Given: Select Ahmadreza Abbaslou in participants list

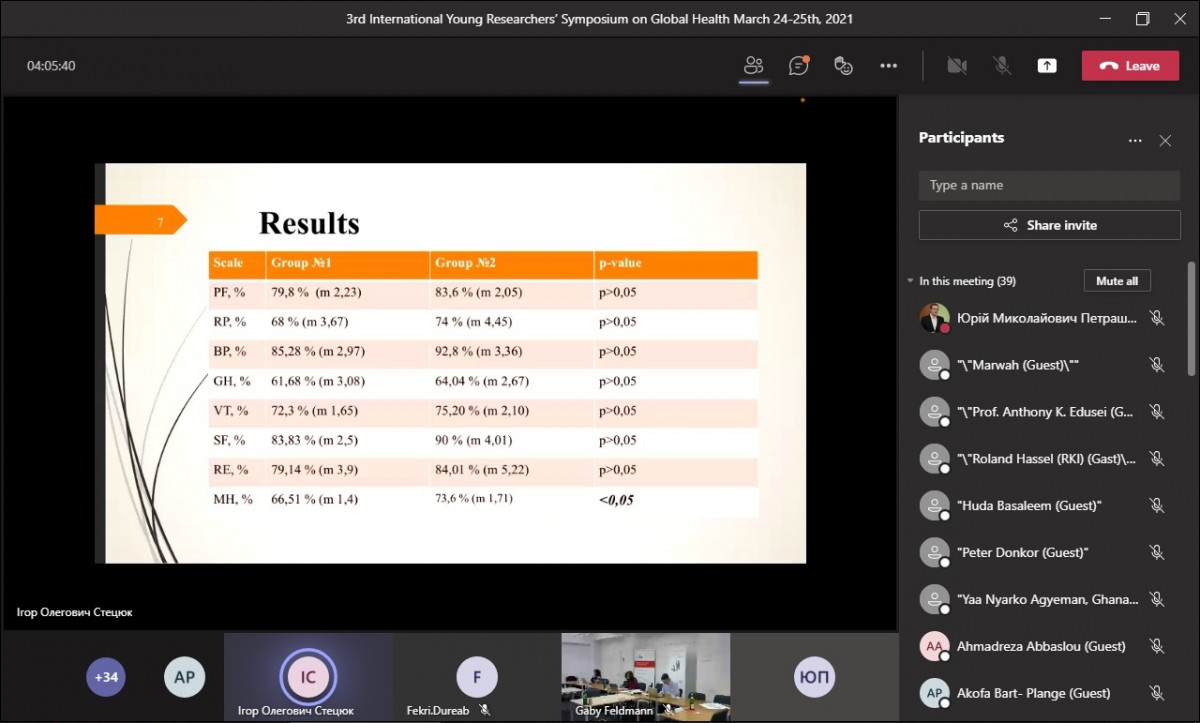Looking at the screenshot, I should [1040, 646].
